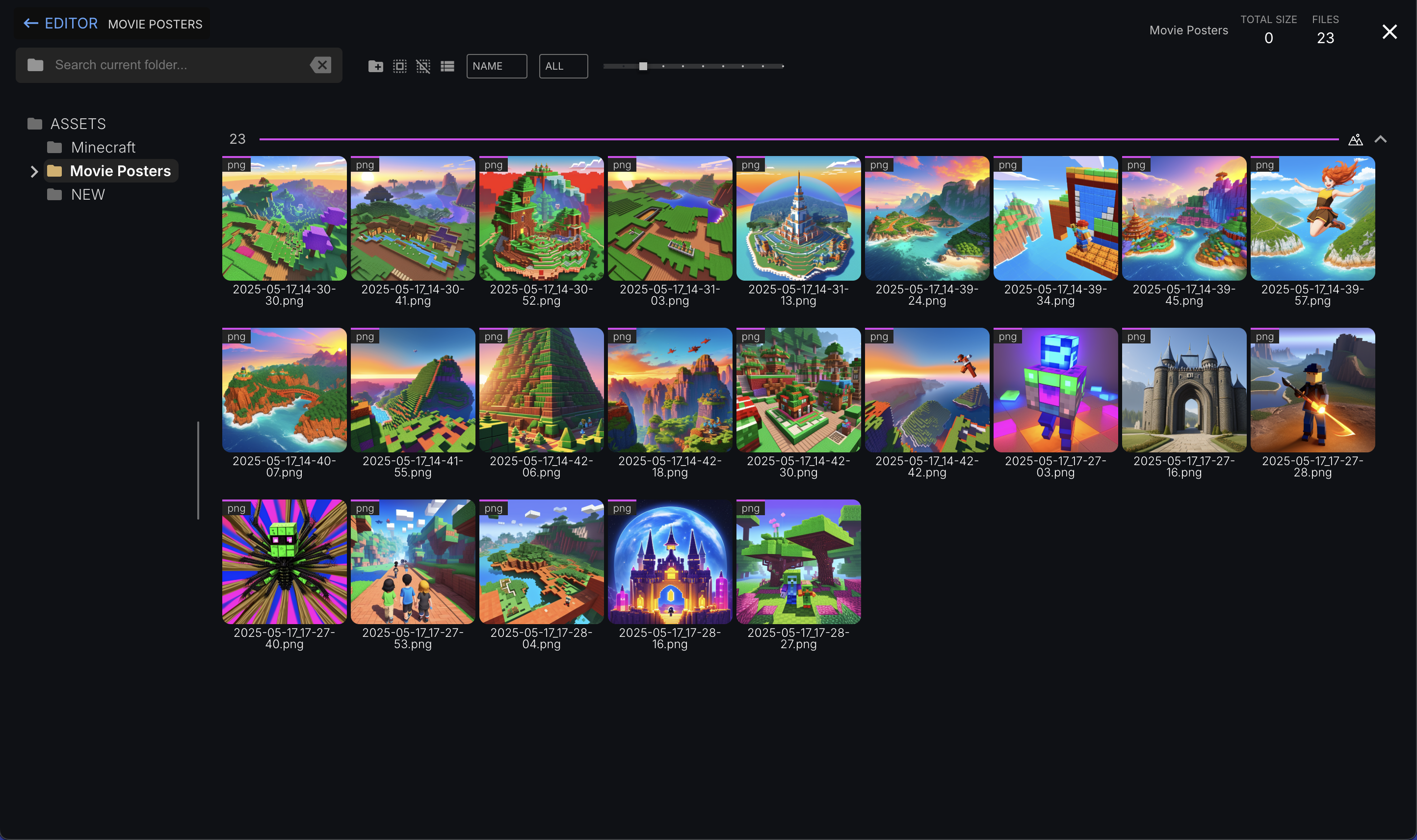Select the pyramid image 2025-05-17_14-42-06.png
The height and width of the screenshot is (840, 1417).
coord(542,390)
